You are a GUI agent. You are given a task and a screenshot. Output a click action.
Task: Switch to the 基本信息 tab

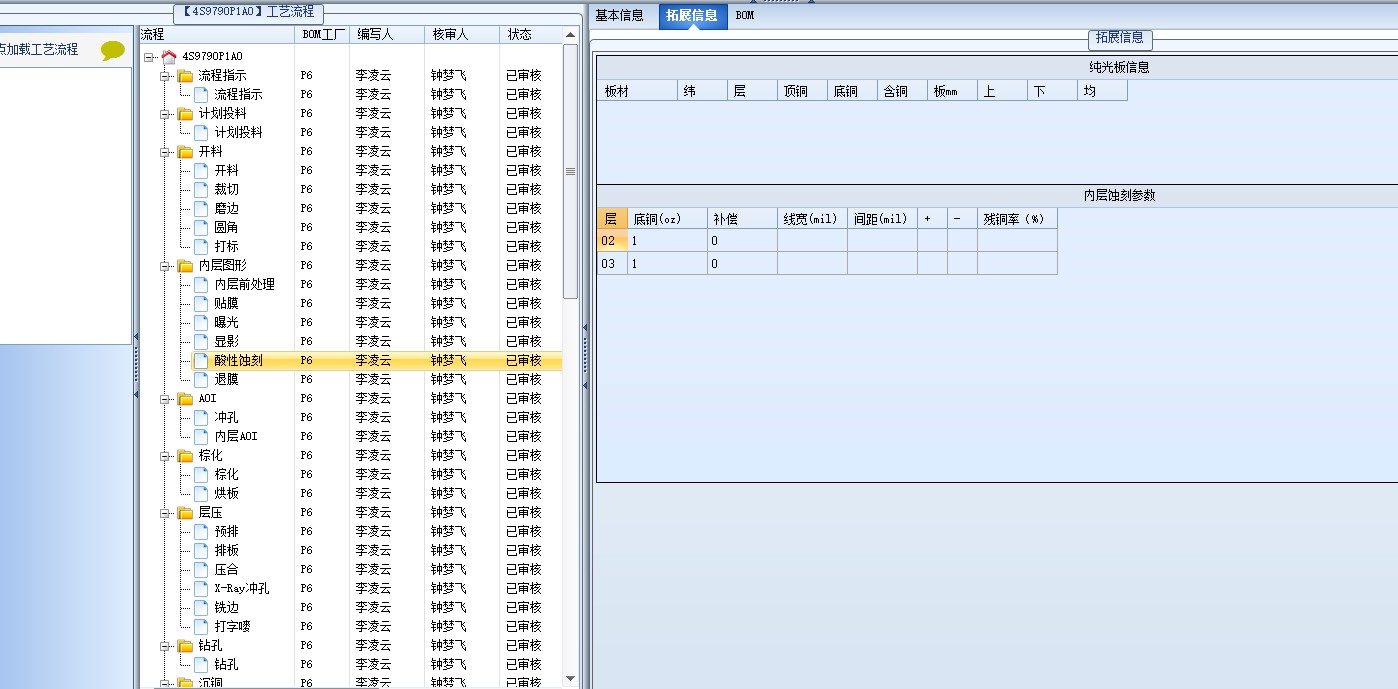pyautogui.click(x=620, y=16)
